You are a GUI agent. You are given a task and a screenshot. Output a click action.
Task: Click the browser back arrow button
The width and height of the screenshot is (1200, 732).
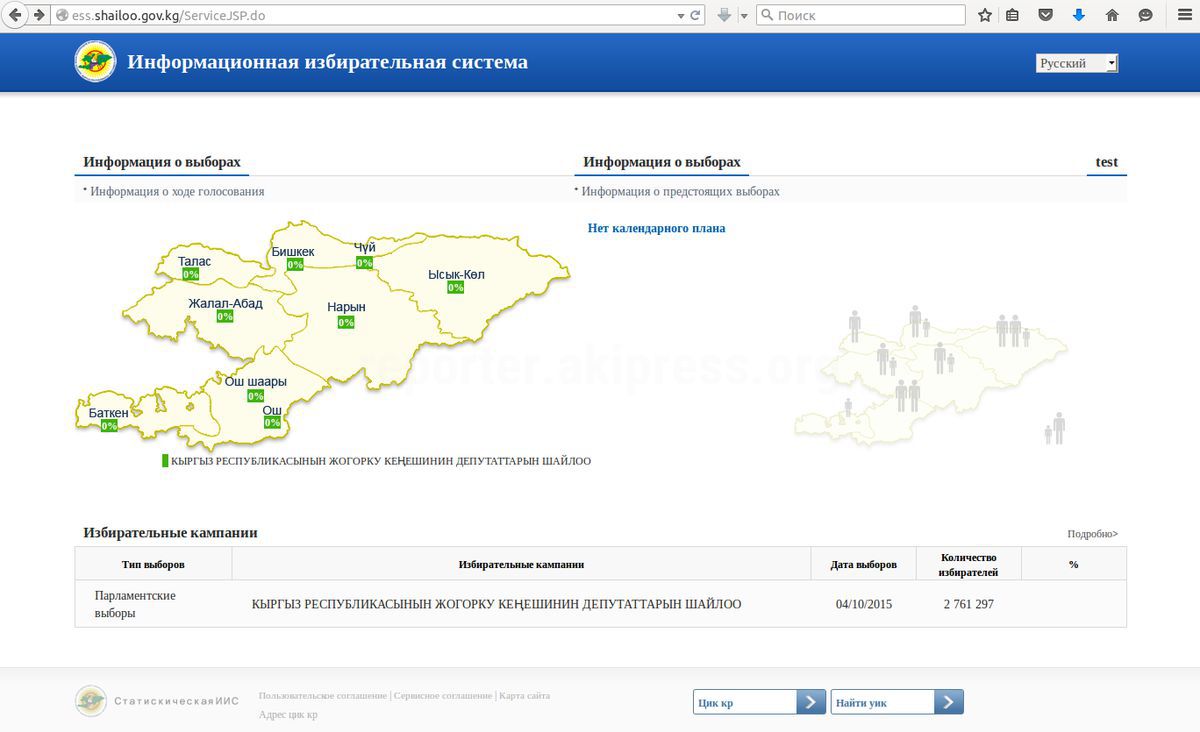[15, 15]
